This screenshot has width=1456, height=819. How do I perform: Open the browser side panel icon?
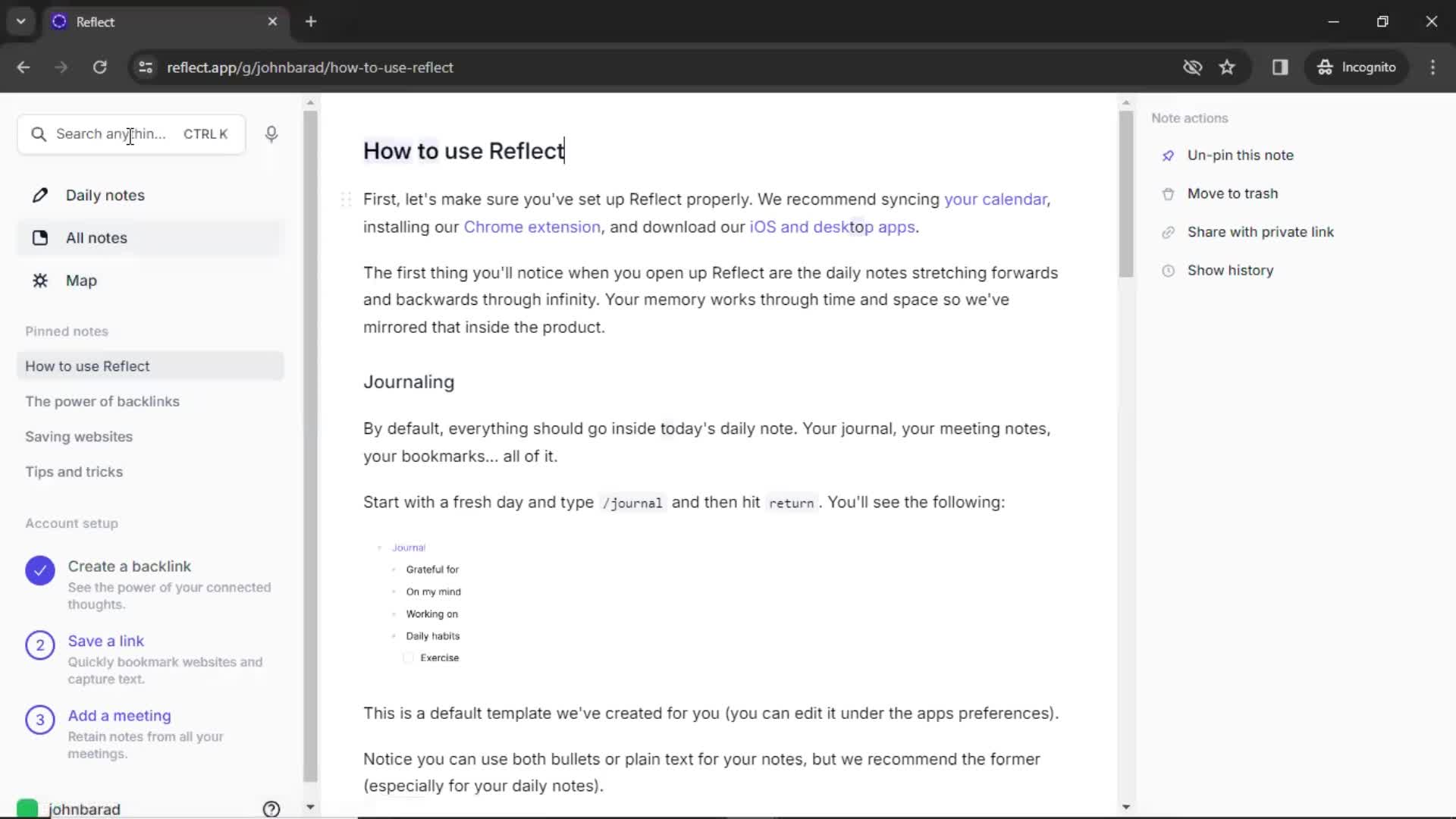[x=1280, y=67]
